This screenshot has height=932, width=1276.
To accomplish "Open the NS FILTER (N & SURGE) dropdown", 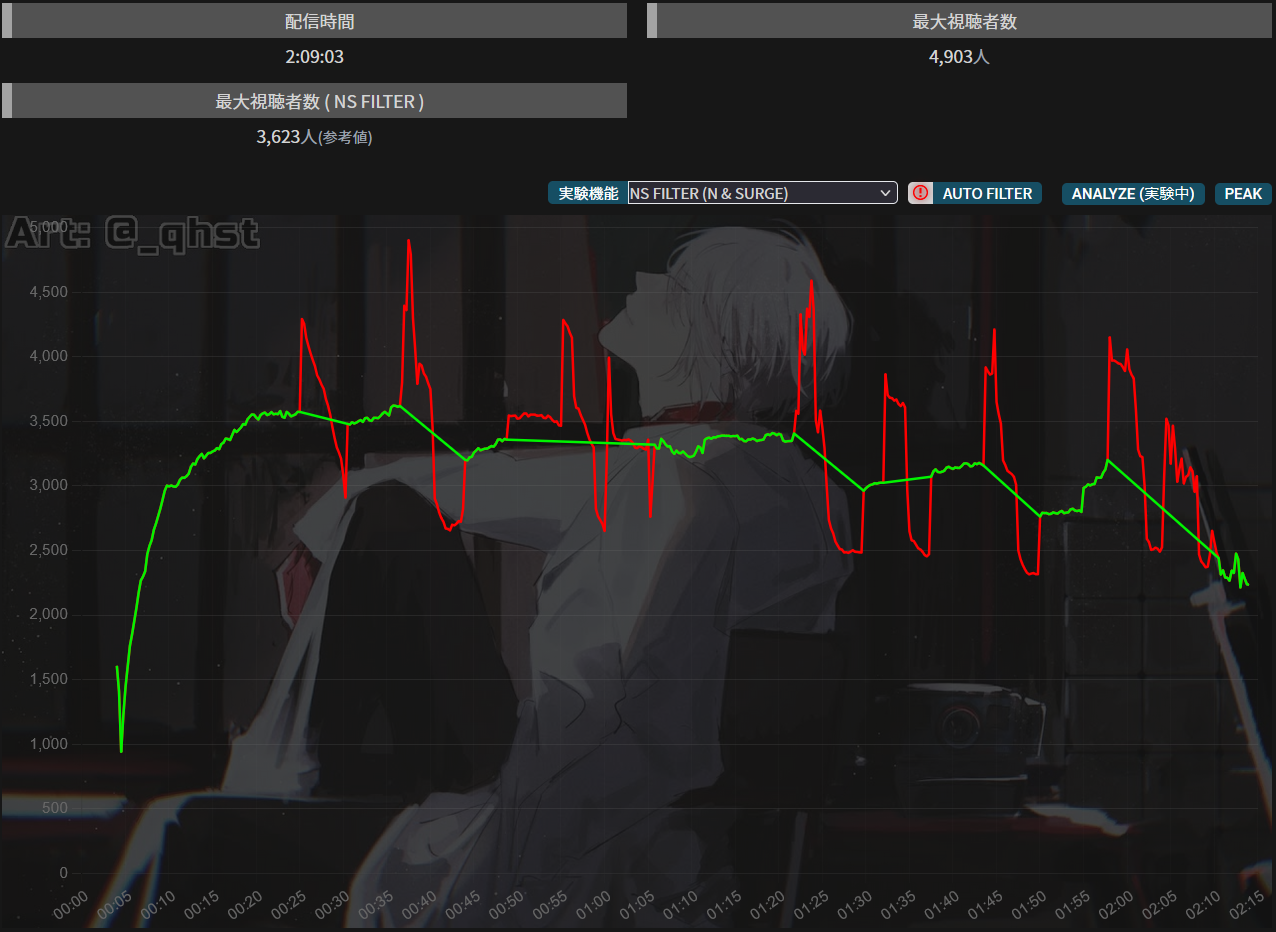I will [762, 193].
